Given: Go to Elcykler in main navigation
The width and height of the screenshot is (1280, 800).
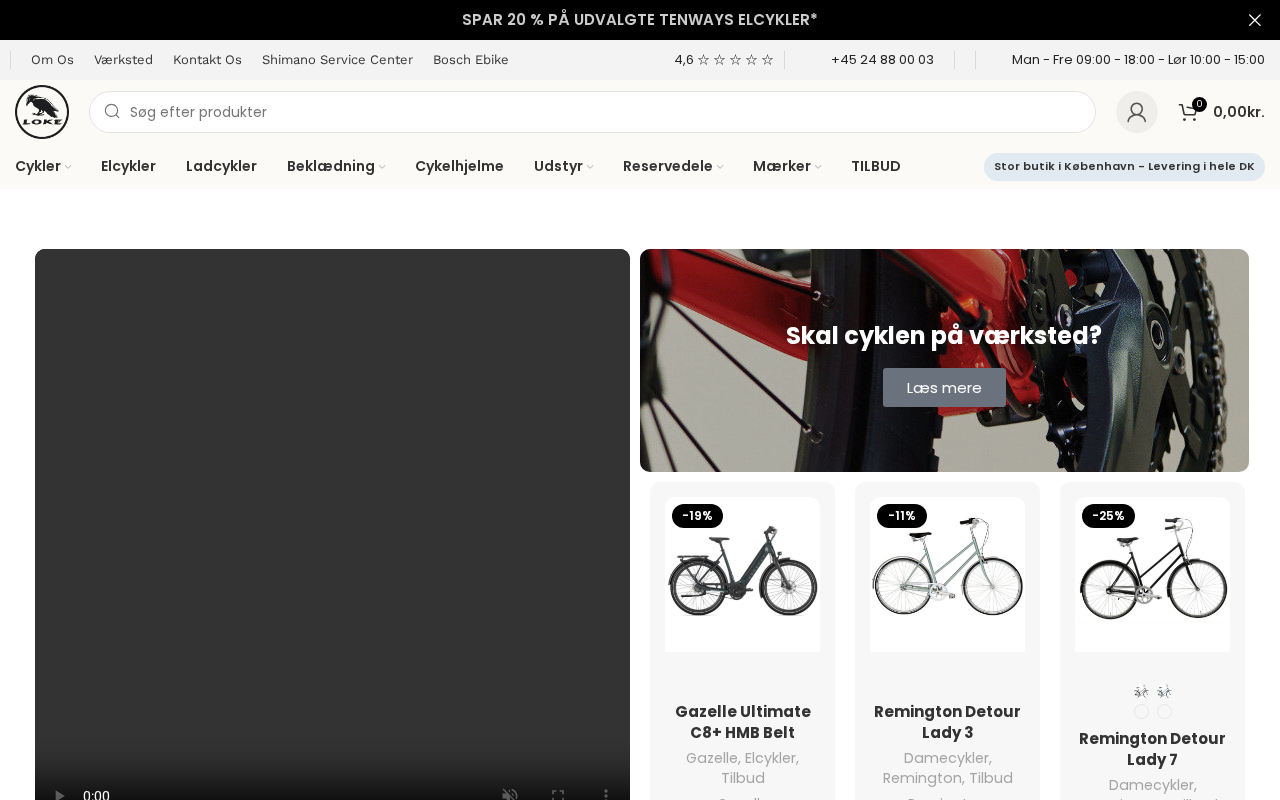Looking at the screenshot, I should pyautogui.click(x=128, y=166).
